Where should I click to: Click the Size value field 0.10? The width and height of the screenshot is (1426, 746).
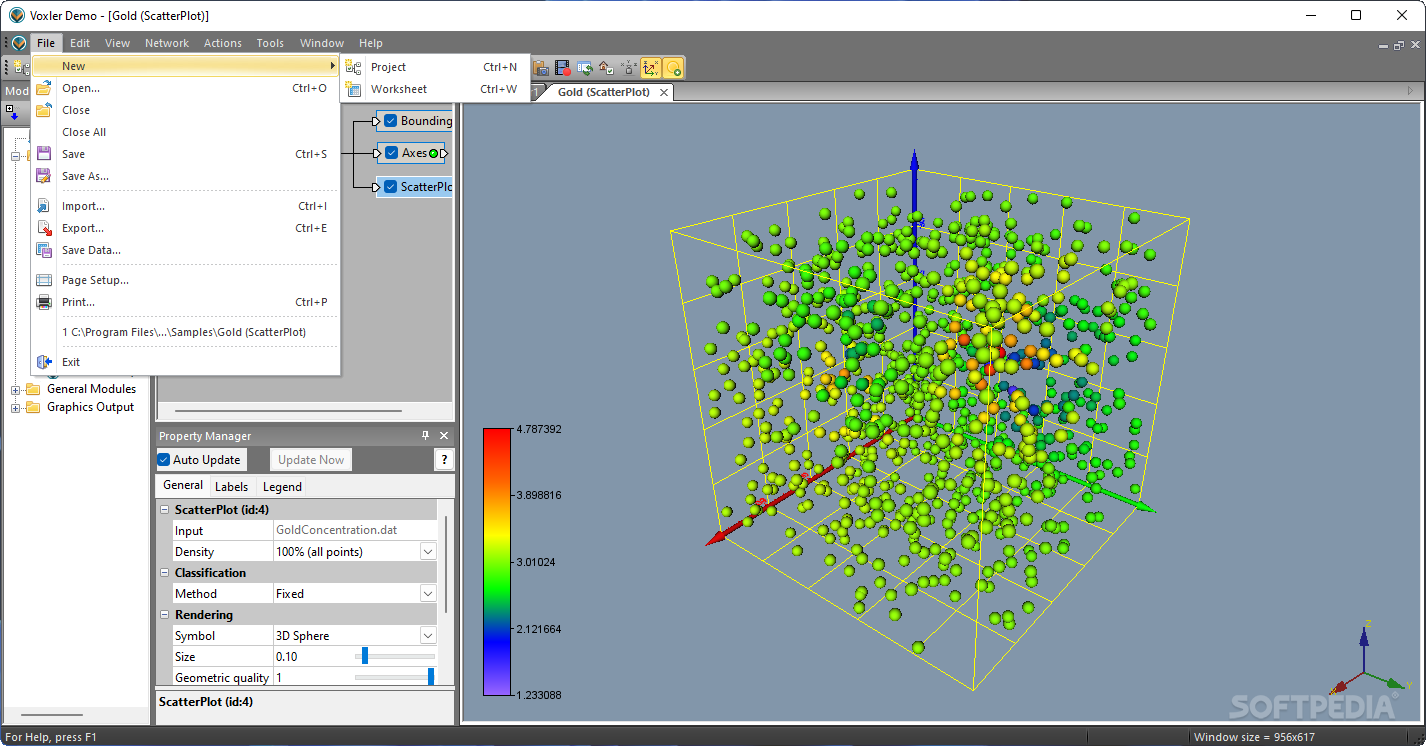(x=313, y=657)
